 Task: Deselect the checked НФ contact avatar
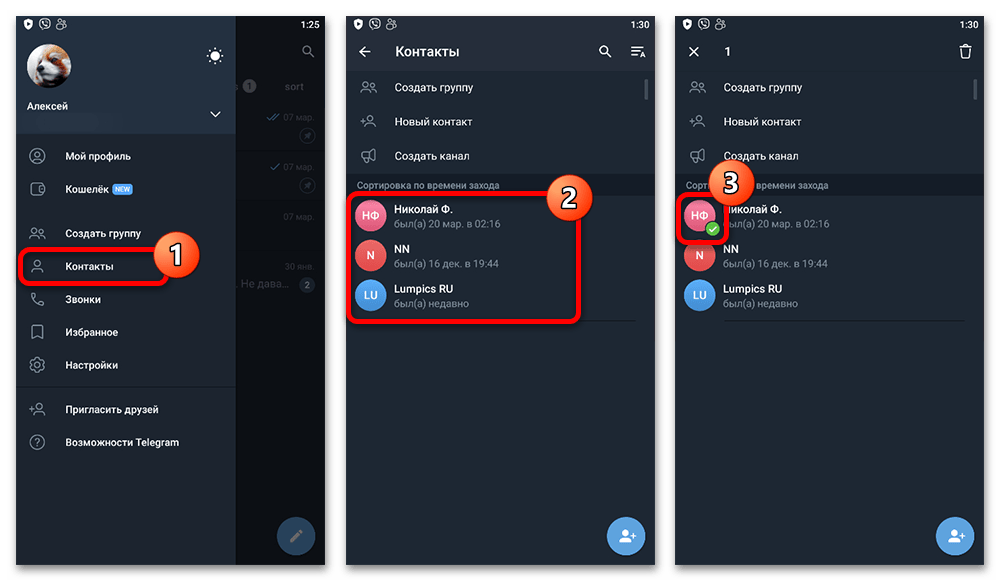tap(700, 216)
